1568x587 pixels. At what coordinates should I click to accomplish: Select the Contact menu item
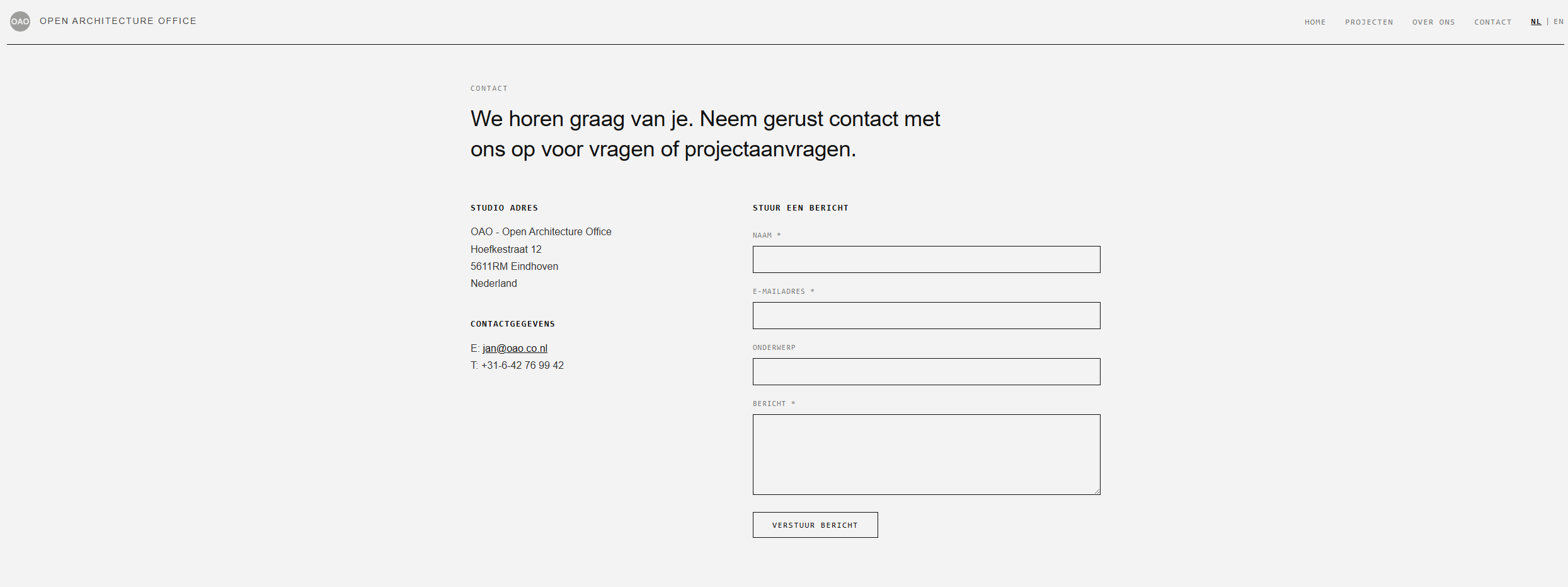click(x=1492, y=22)
